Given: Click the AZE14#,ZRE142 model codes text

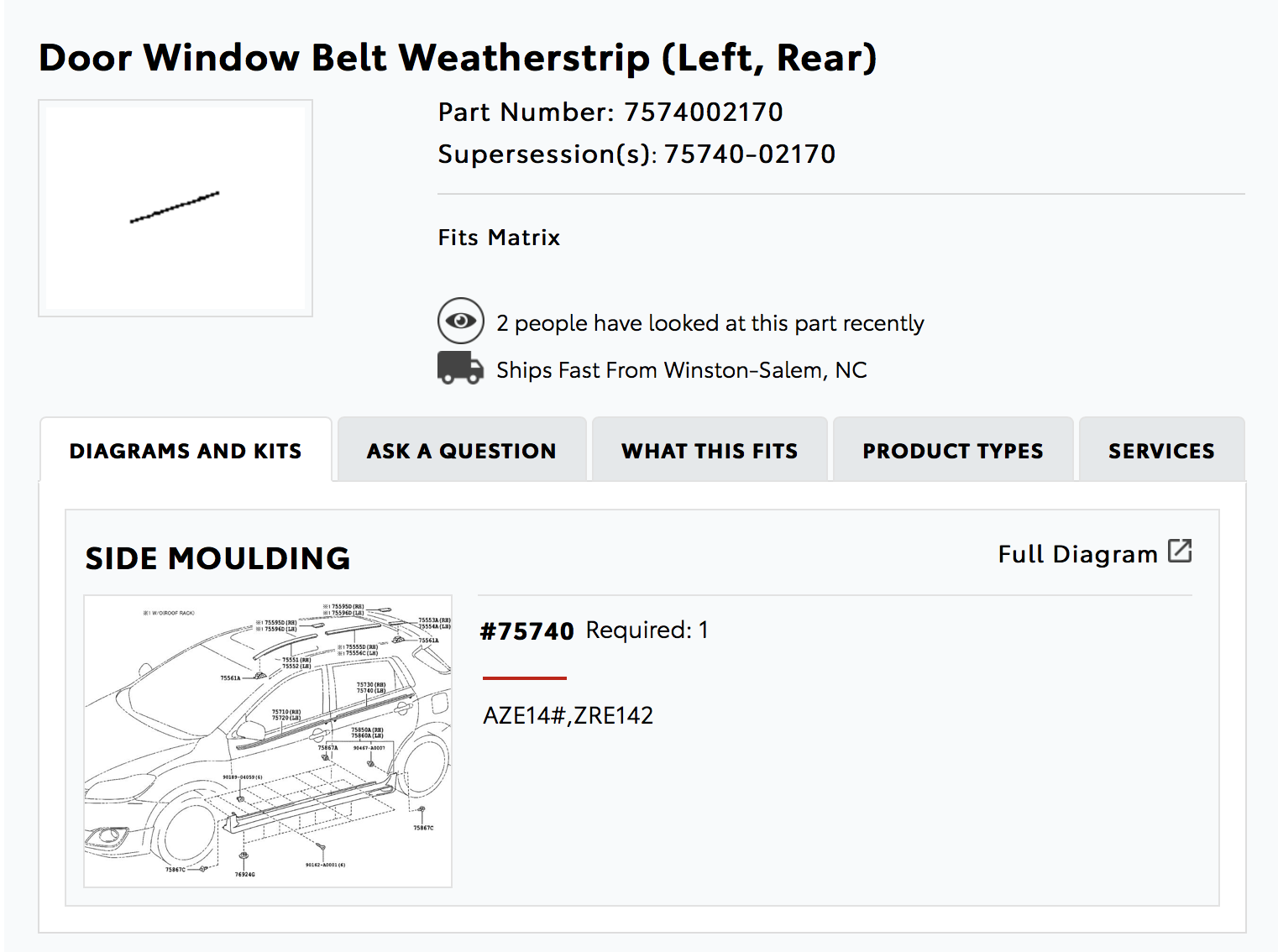Looking at the screenshot, I should (568, 715).
